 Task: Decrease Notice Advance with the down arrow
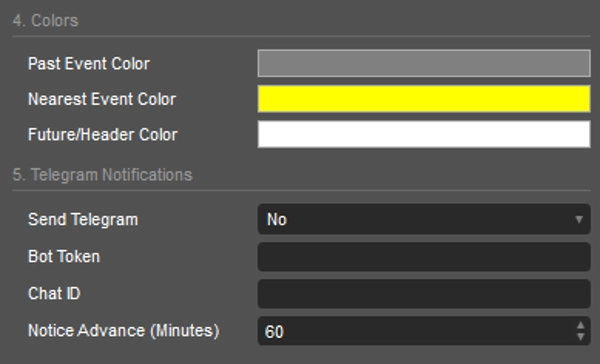tap(580, 337)
